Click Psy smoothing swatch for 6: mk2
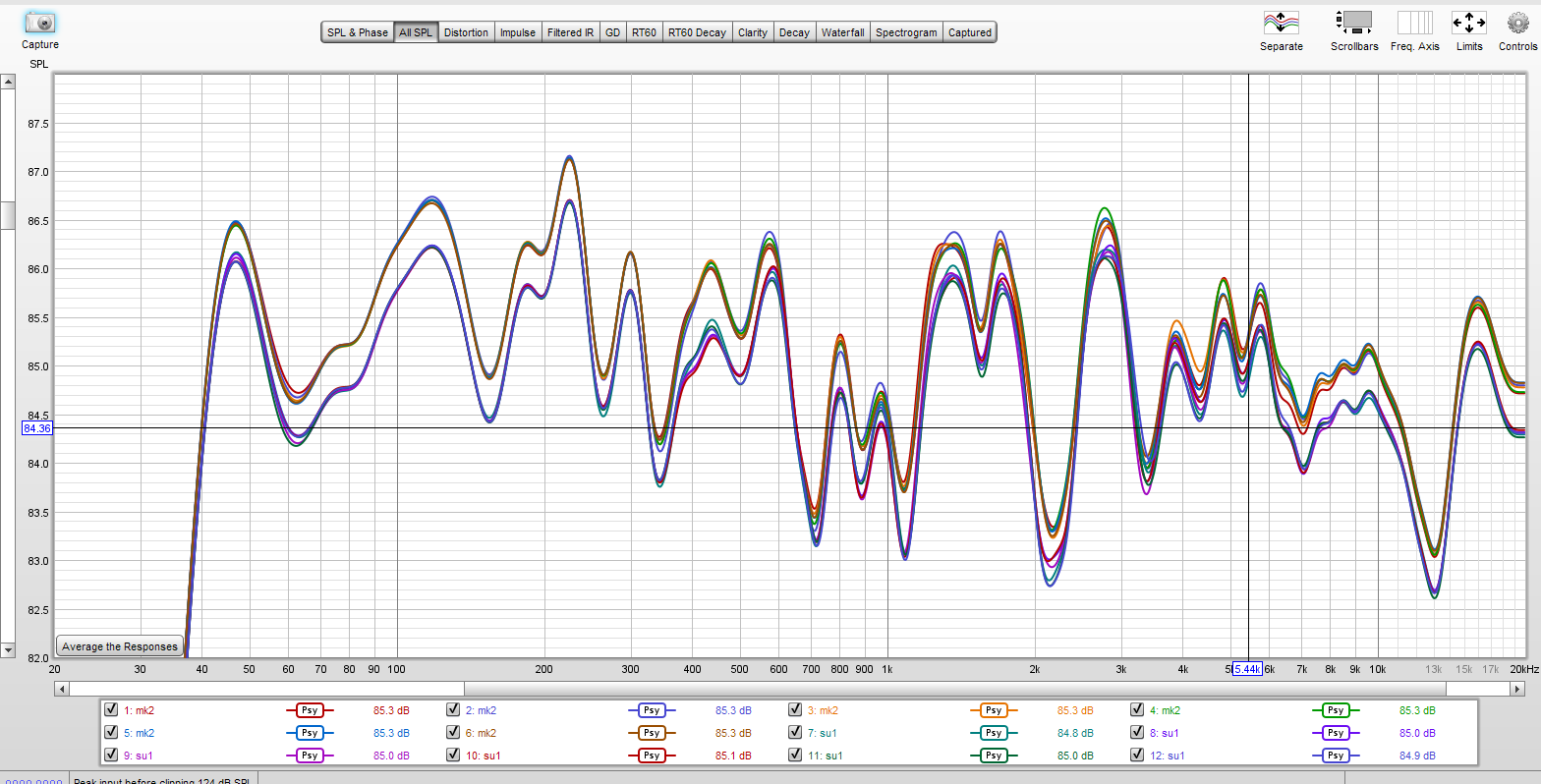The height and width of the screenshot is (784, 1541). [651, 733]
